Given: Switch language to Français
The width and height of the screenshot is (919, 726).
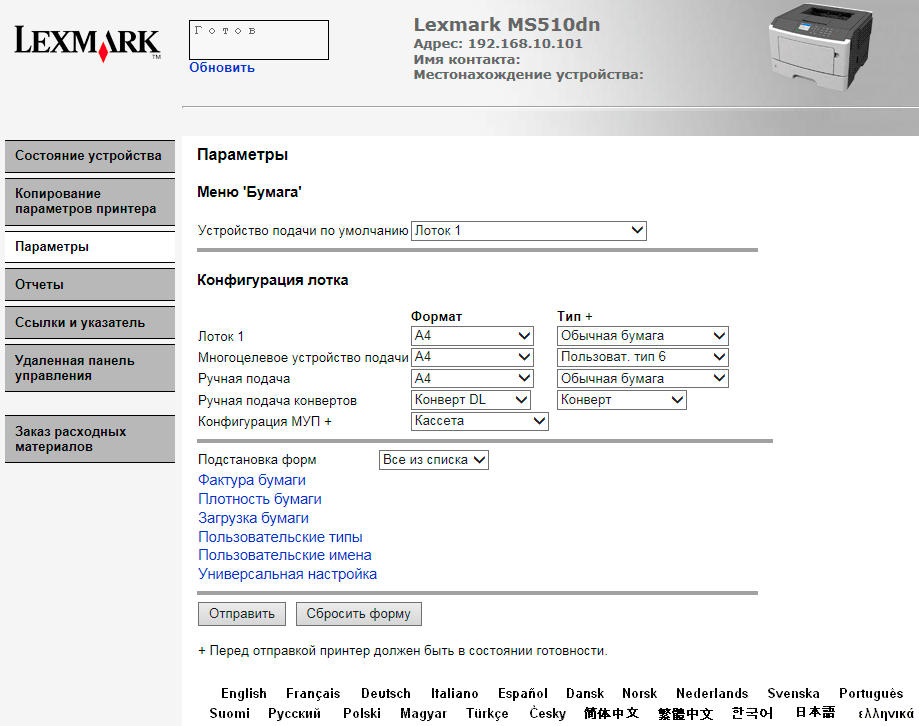Looking at the screenshot, I should coord(313,694).
